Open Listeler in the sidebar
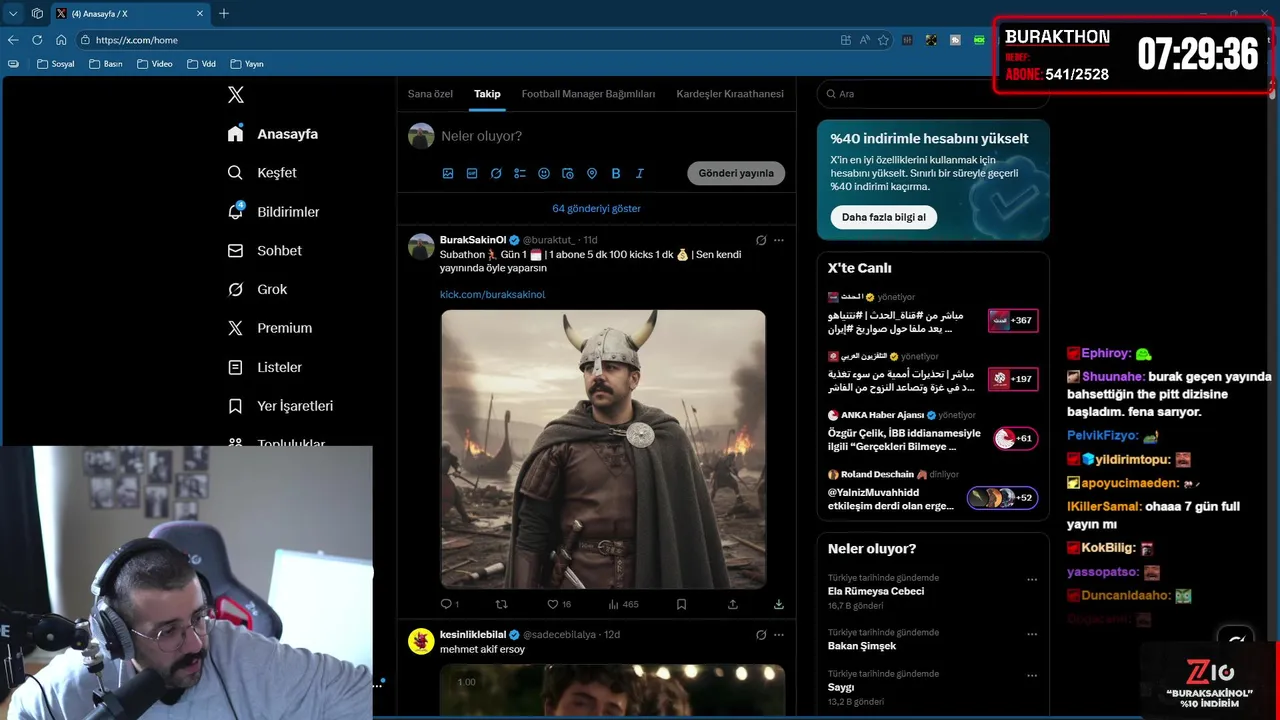The height and width of the screenshot is (720, 1280). [265, 367]
